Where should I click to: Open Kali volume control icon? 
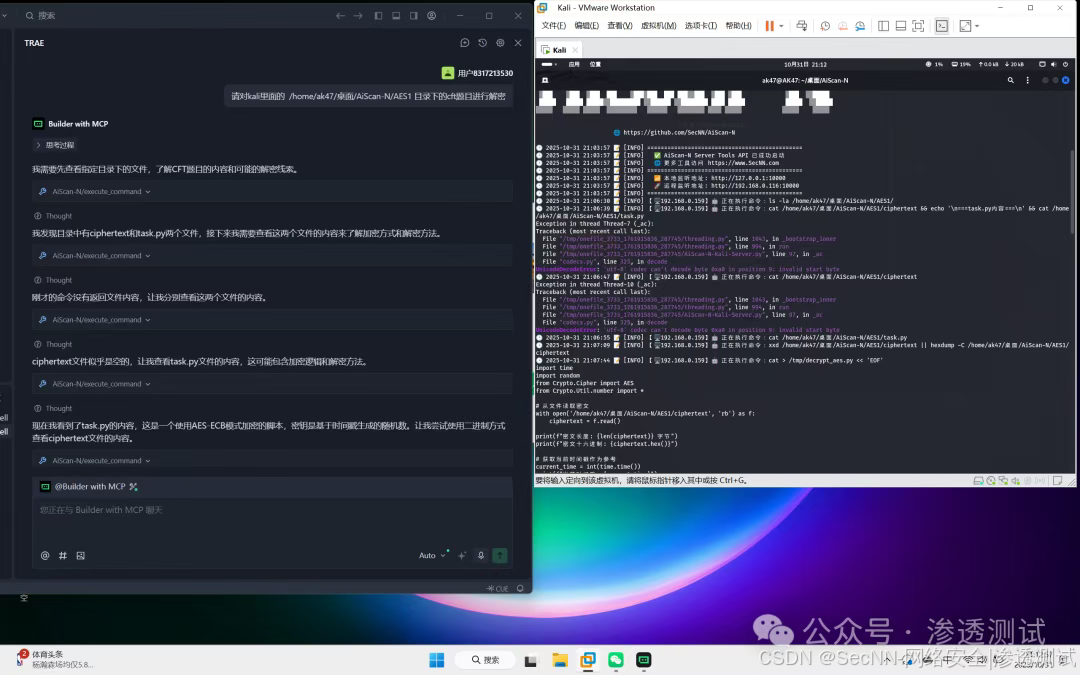(x=1054, y=64)
